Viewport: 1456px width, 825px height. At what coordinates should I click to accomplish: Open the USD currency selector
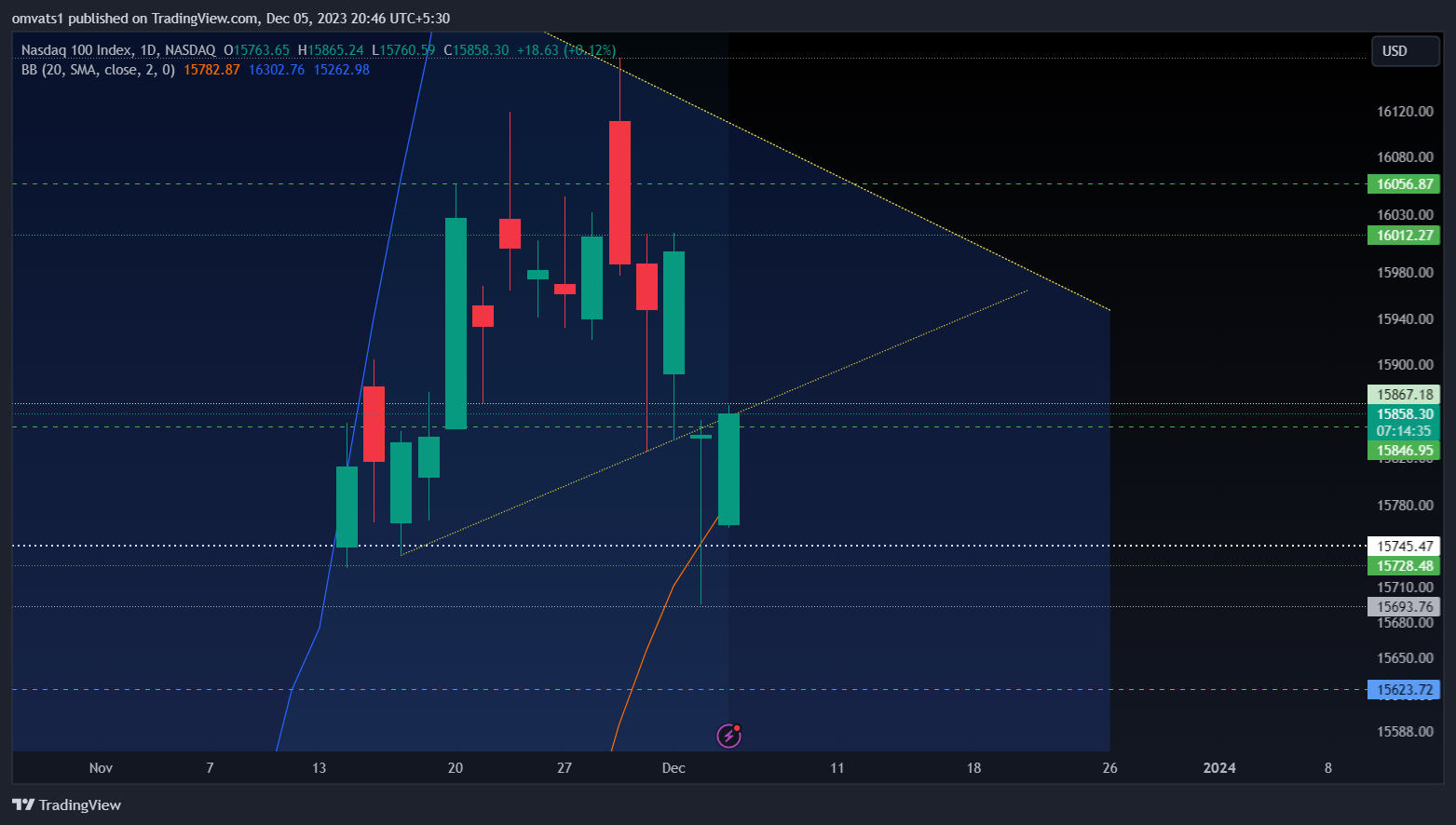(x=1405, y=51)
